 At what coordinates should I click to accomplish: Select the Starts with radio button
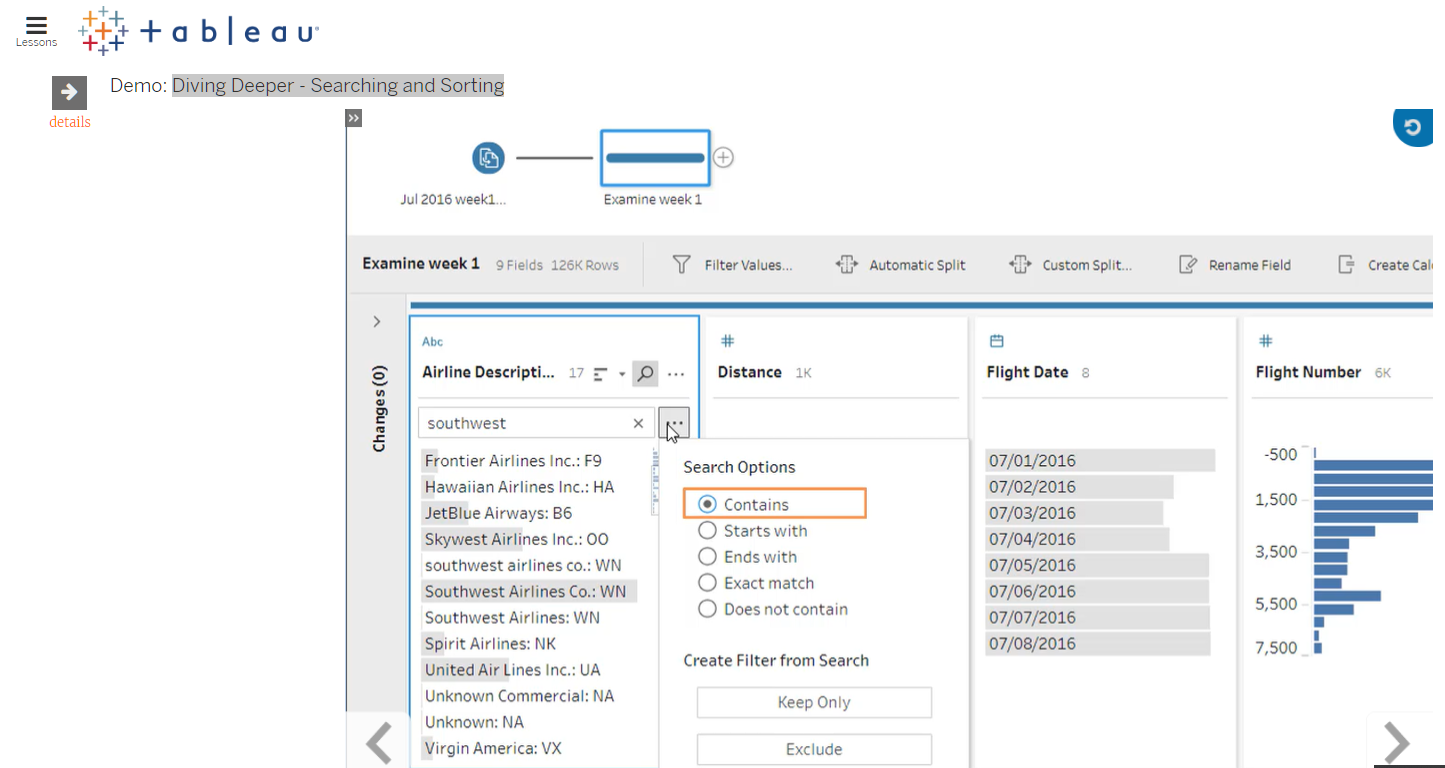click(707, 531)
